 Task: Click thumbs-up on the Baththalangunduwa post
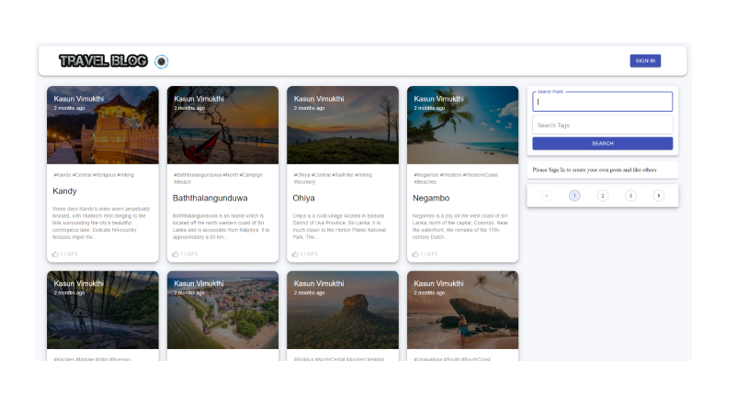(175, 254)
